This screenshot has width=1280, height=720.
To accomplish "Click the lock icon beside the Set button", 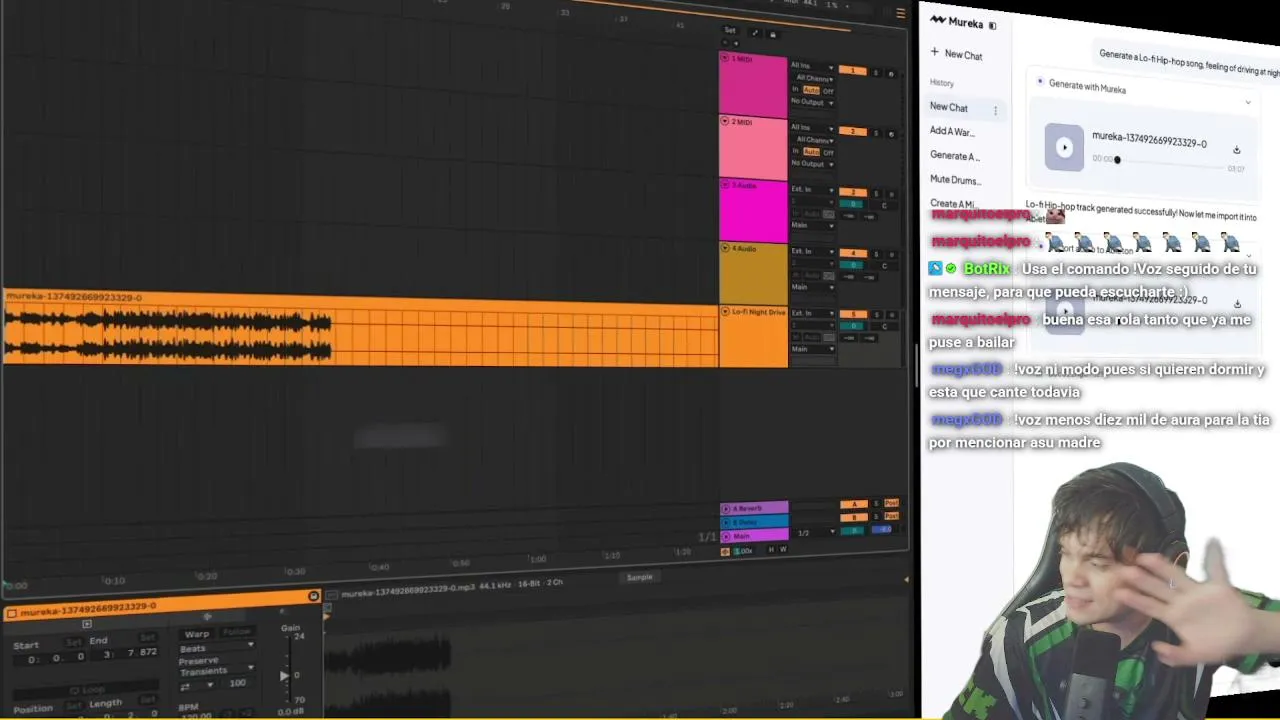I will pyautogui.click(x=772, y=34).
